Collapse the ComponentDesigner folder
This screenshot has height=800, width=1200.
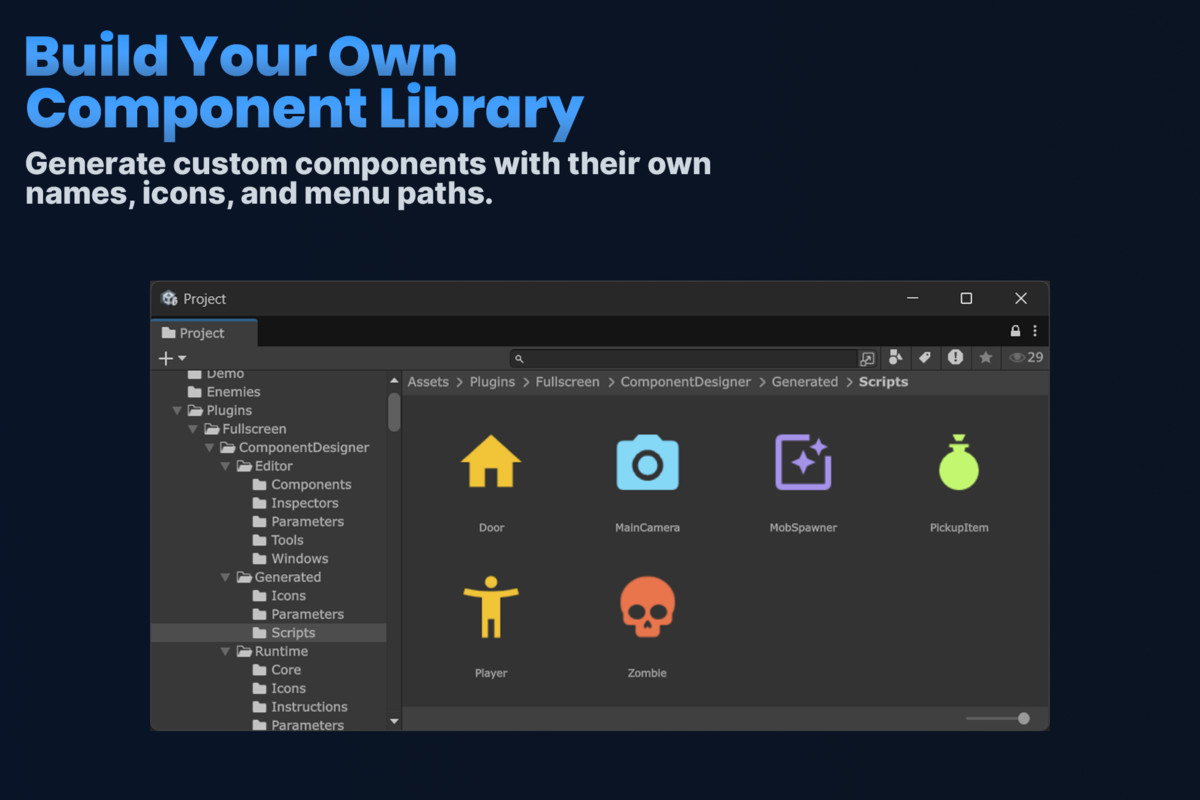[x=209, y=447]
